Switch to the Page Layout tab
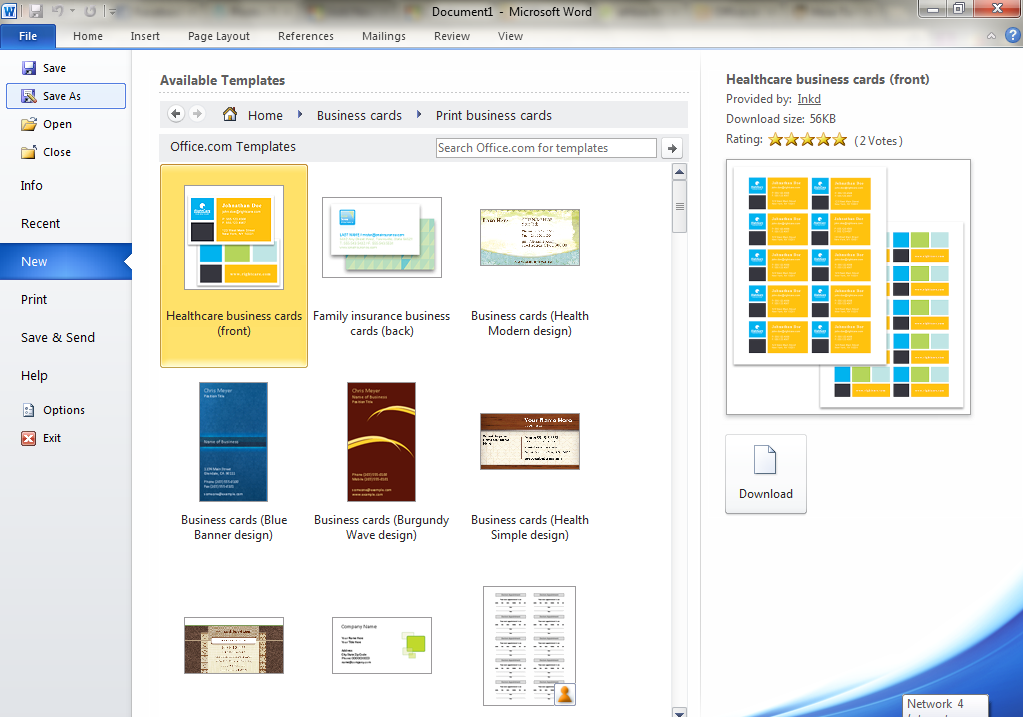 [219, 36]
